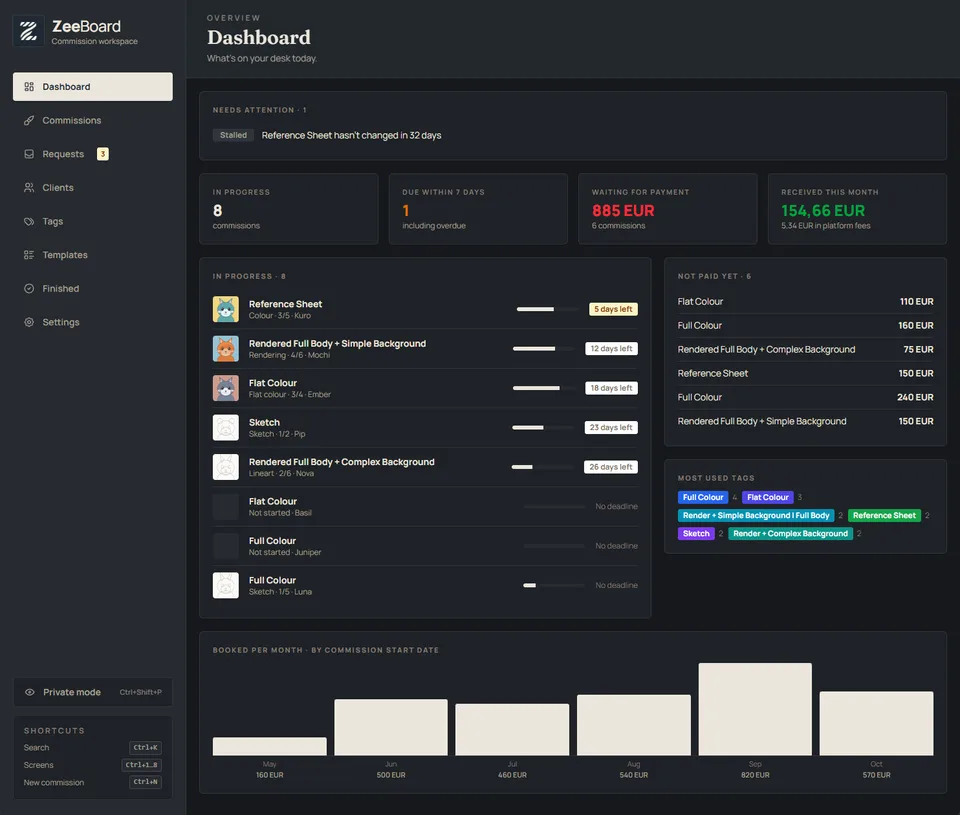
Task: Toggle Private mode
Action: [92, 693]
